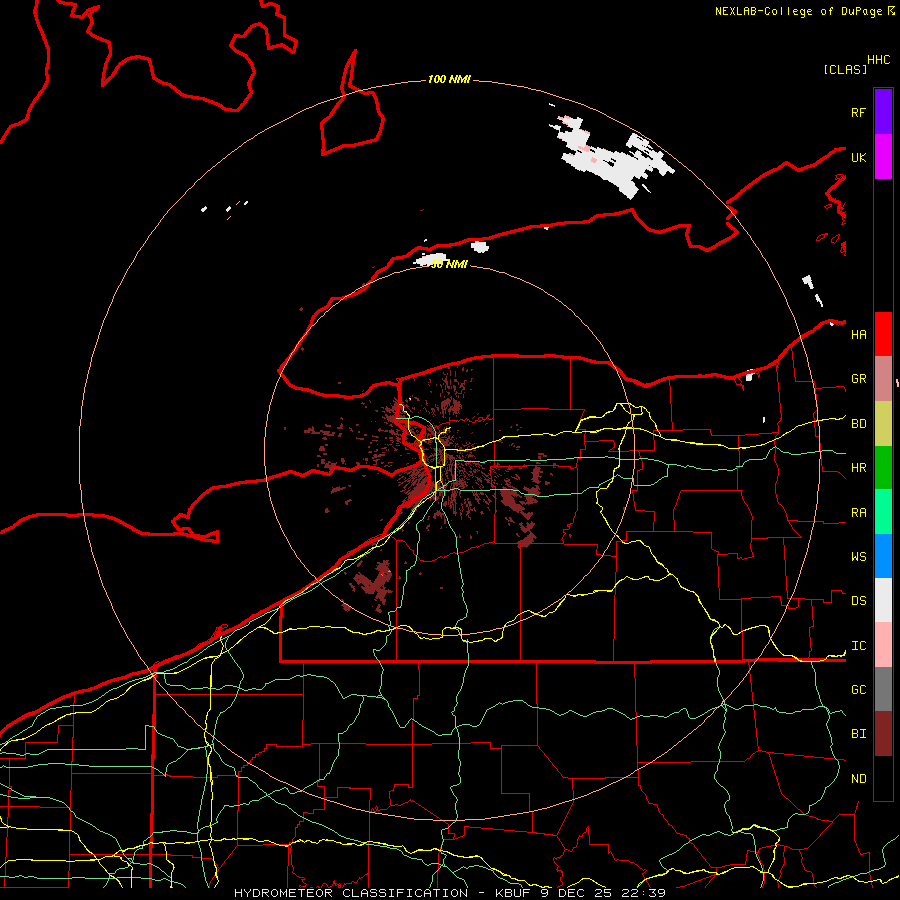Click the magenta UK color swatch
Screen dimensions: 900x900
tap(883, 157)
